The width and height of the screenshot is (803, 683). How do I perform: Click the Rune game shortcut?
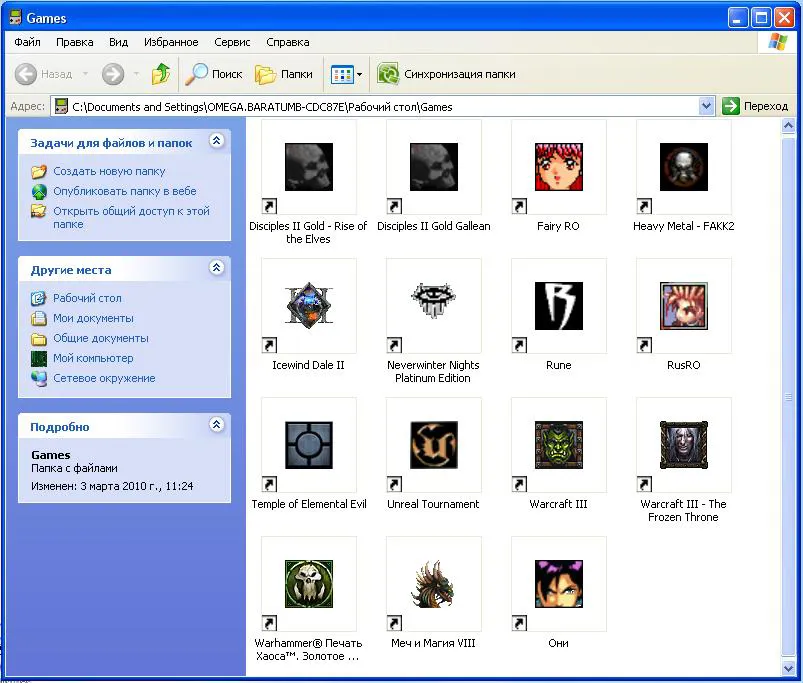(x=558, y=306)
